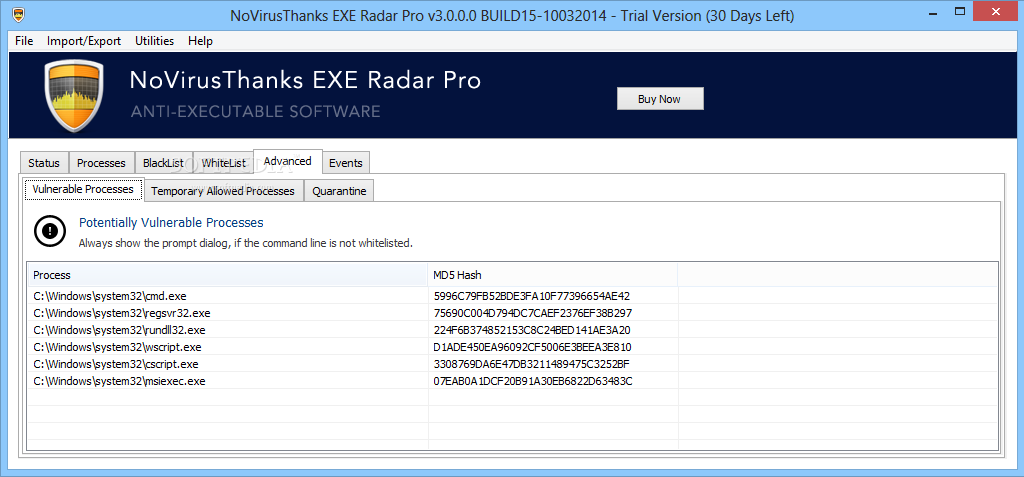
Task: Switch to the Status tab
Action: (x=44, y=163)
